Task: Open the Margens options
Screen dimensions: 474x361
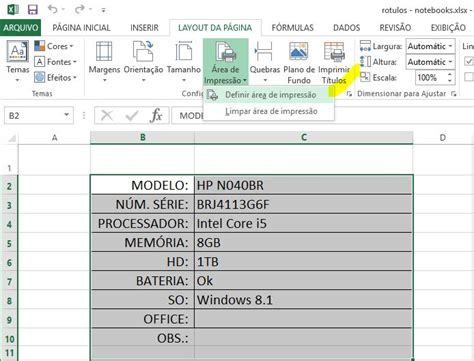Action: click(104, 61)
